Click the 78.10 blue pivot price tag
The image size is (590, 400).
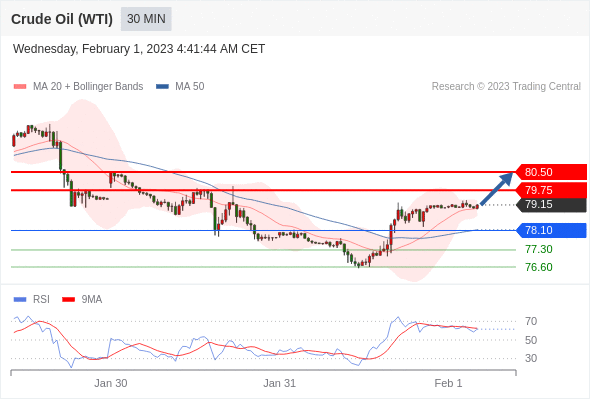[x=551, y=230]
